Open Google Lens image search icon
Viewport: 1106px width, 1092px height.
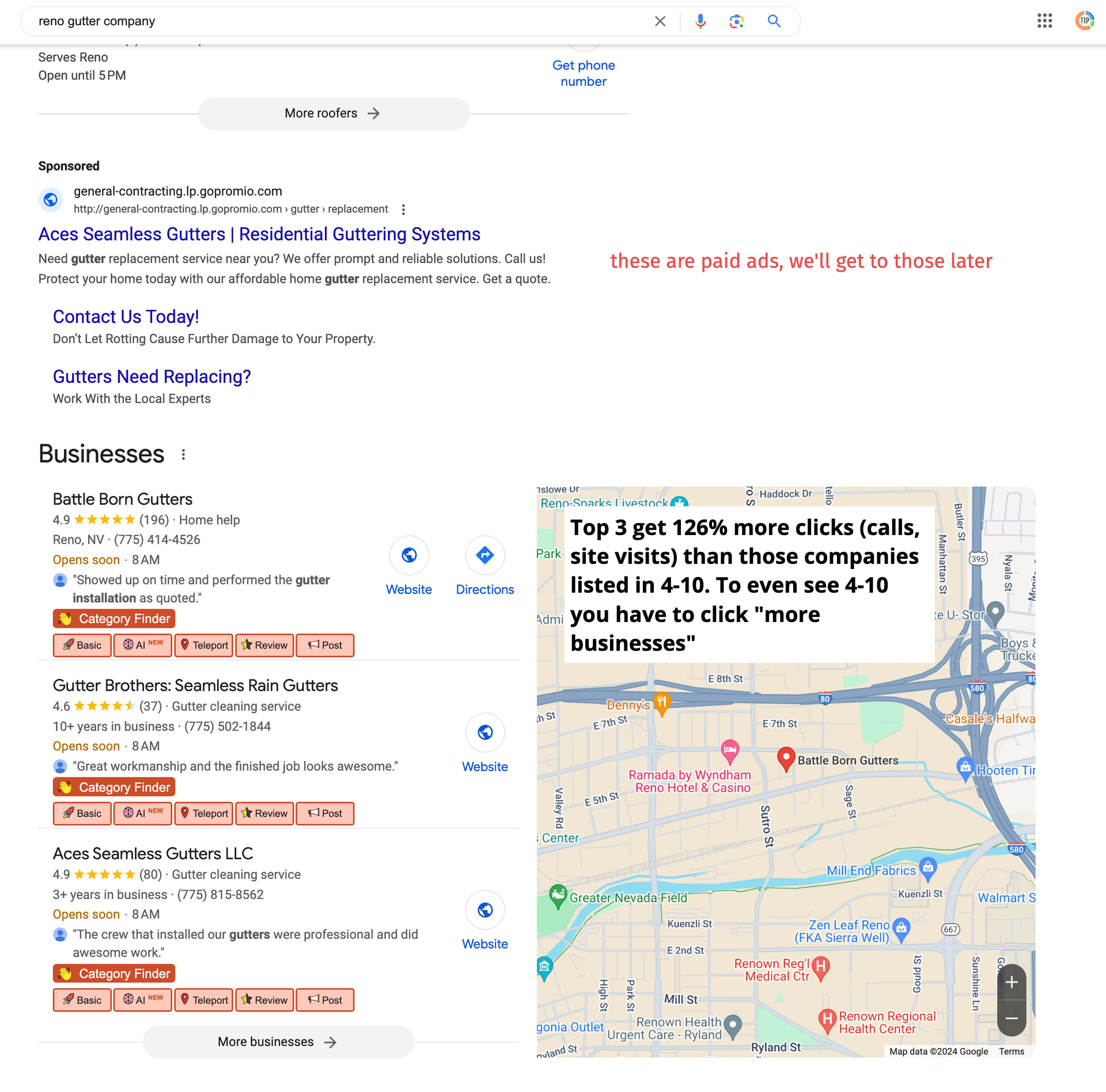pos(736,21)
